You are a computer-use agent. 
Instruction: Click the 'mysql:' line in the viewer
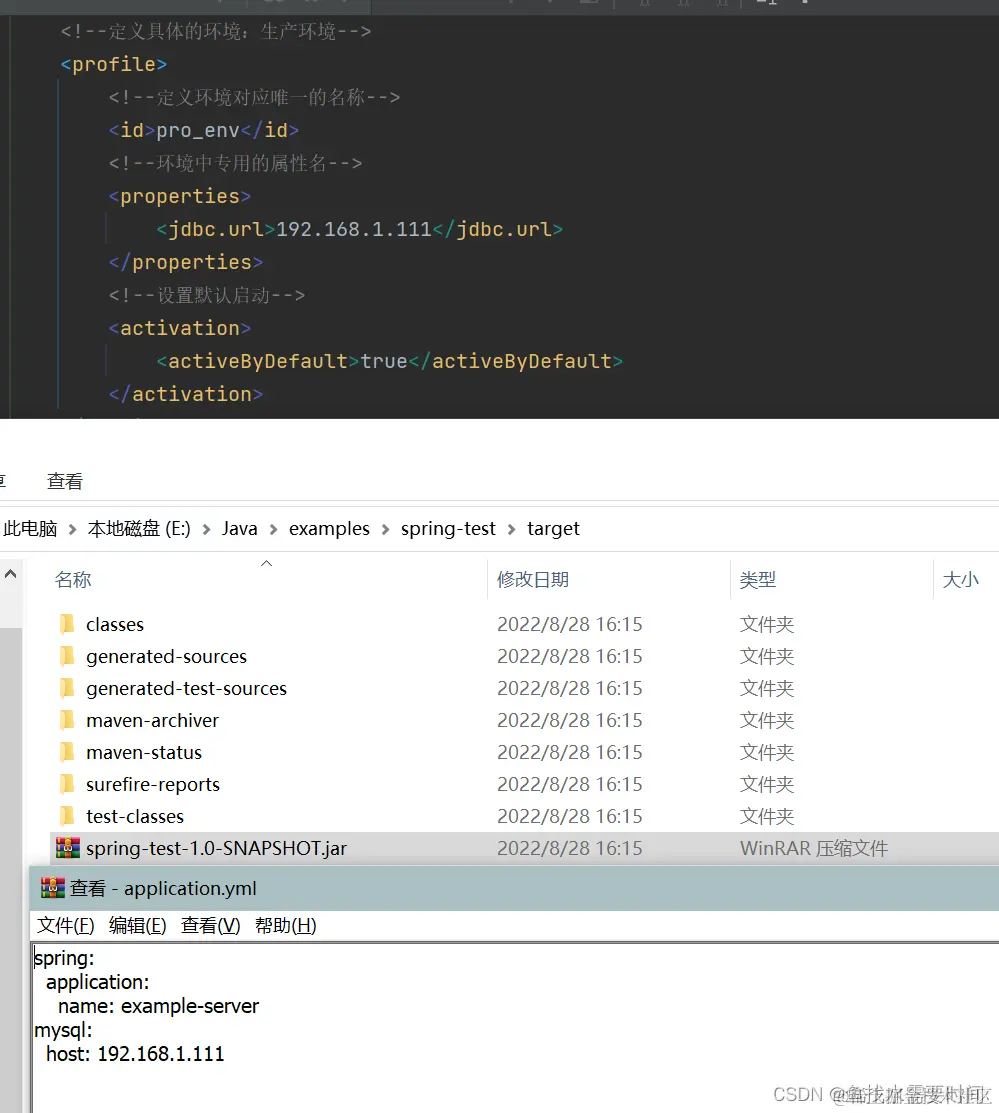pos(63,1031)
